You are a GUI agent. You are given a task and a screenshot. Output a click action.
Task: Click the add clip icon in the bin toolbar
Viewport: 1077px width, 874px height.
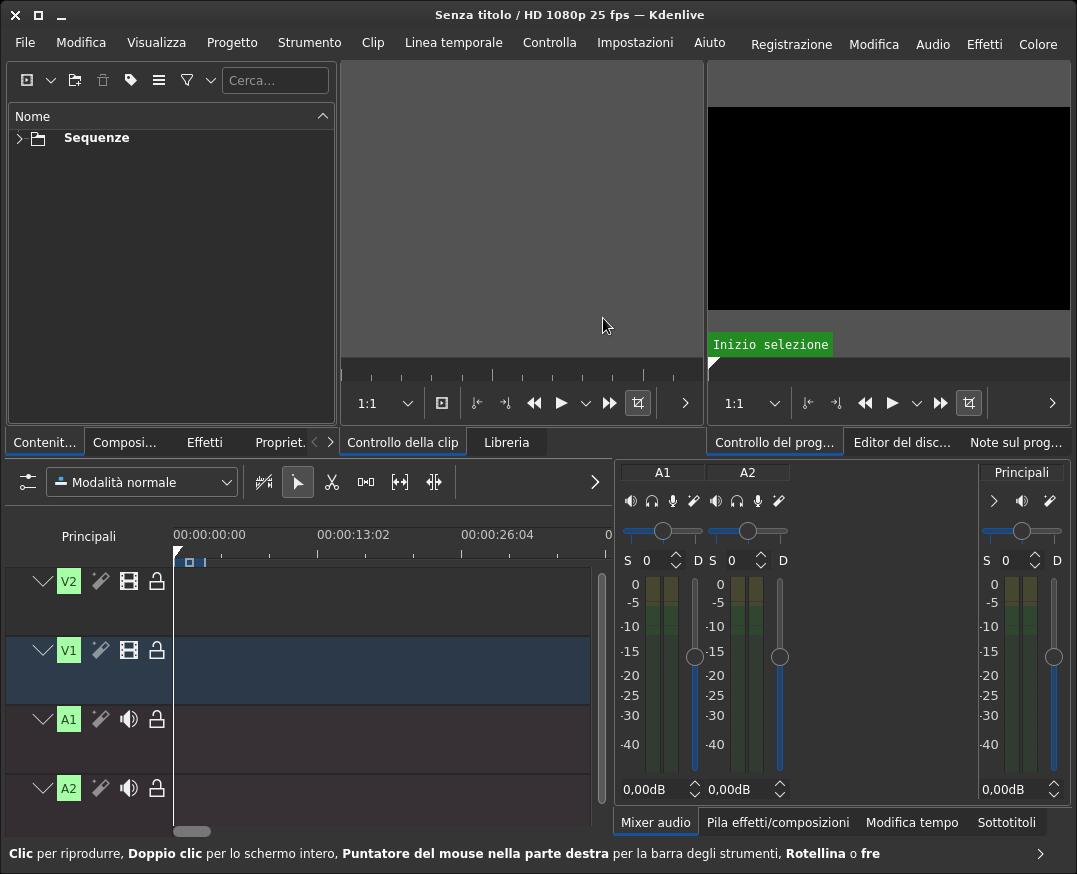pyautogui.click(x=27, y=80)
